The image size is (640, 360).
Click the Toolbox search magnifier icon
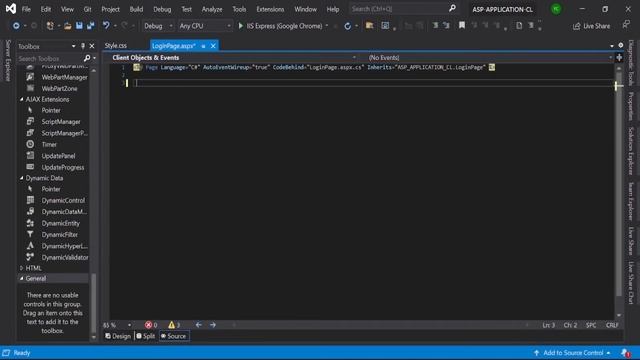click(87, 58)
